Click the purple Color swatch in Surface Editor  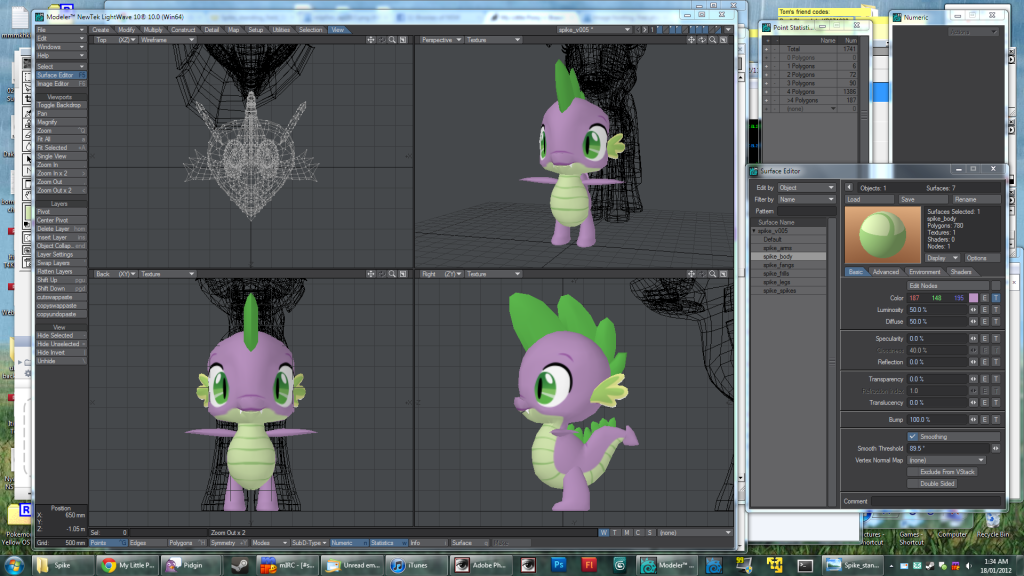(x=974, y=298)
